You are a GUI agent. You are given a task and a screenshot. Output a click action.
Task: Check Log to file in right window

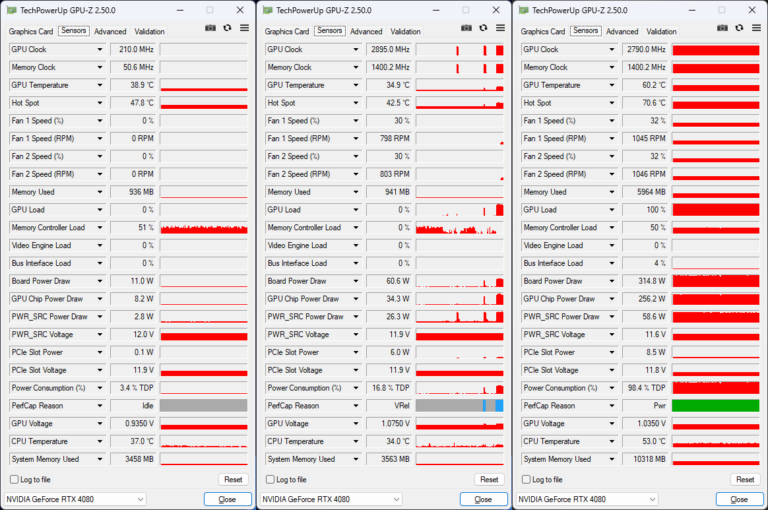point(526,480)
